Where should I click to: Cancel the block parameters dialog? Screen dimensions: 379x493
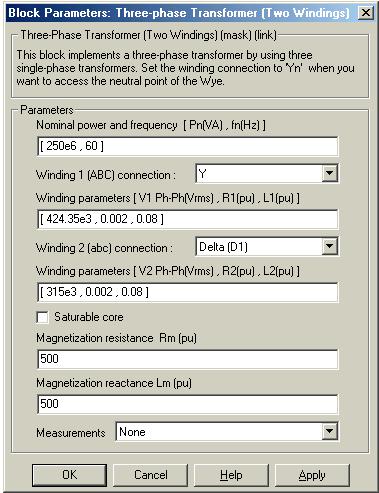click(x=150, y=475)
